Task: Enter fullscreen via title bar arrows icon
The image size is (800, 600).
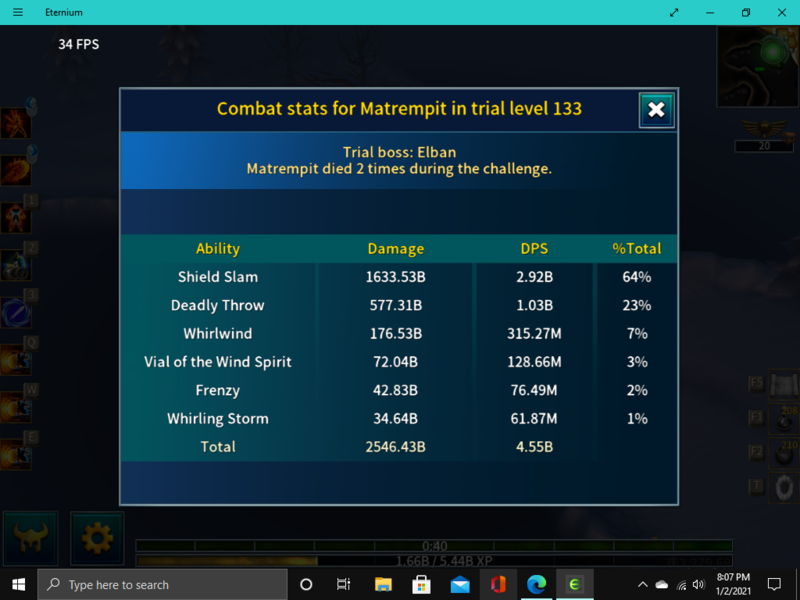Action: click(x=676, y=12)
